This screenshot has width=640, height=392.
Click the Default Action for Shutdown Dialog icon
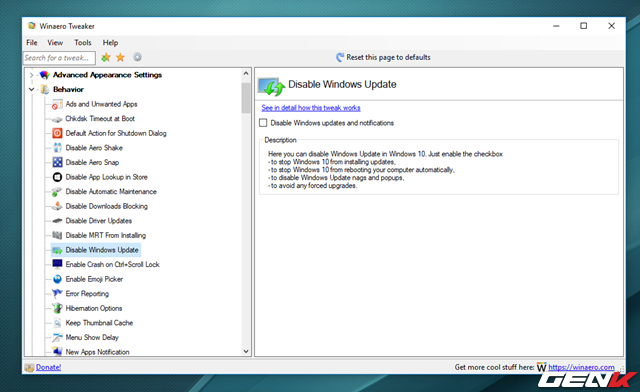57,134
